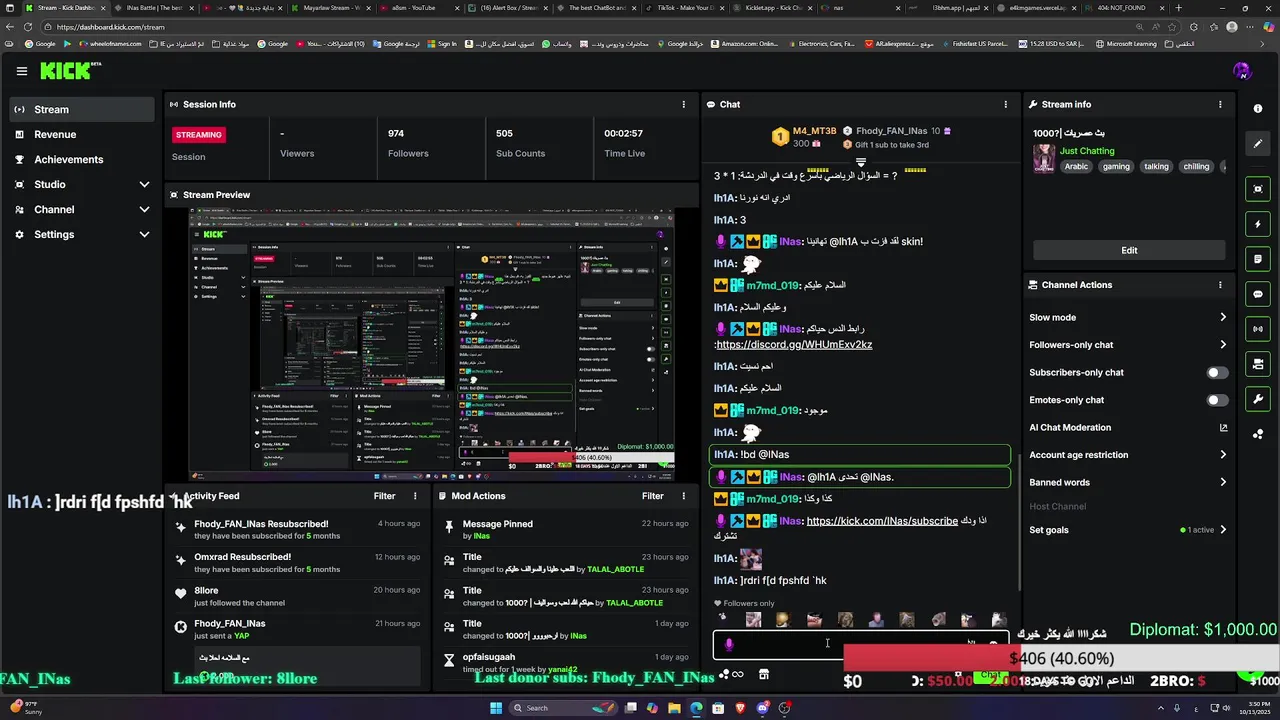The width and height of the screenshot is (1280, 720).
Task: Click the chat message input field
Action: [x=859, y=645]
